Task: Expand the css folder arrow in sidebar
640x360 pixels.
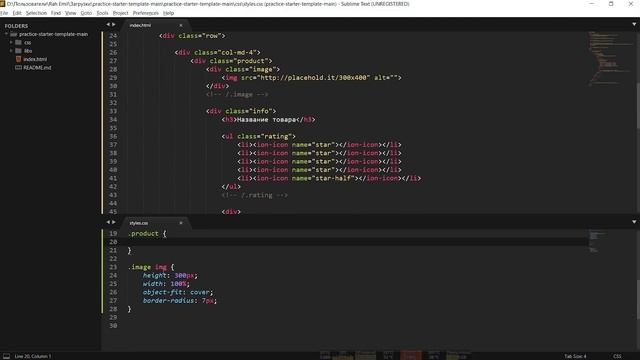Action: point(11,42)
